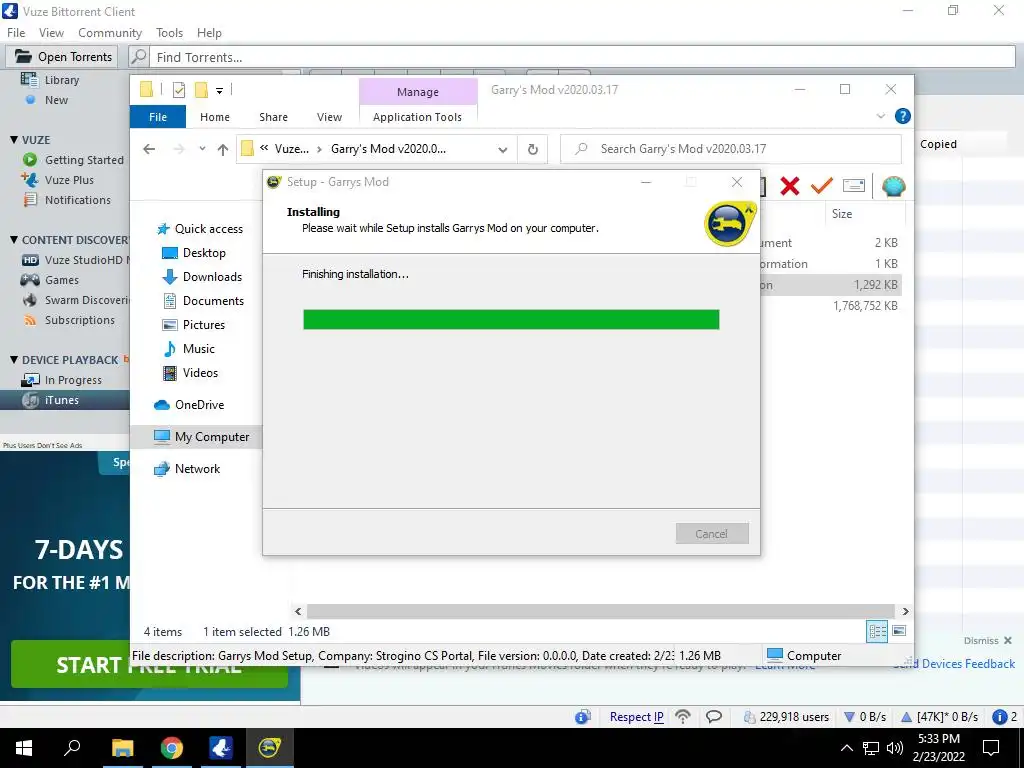This screenshot has height=768, width=1024.
Task: Collapse the CONTENT DISCOVERY sidebar section
Action: pos(14,240)
